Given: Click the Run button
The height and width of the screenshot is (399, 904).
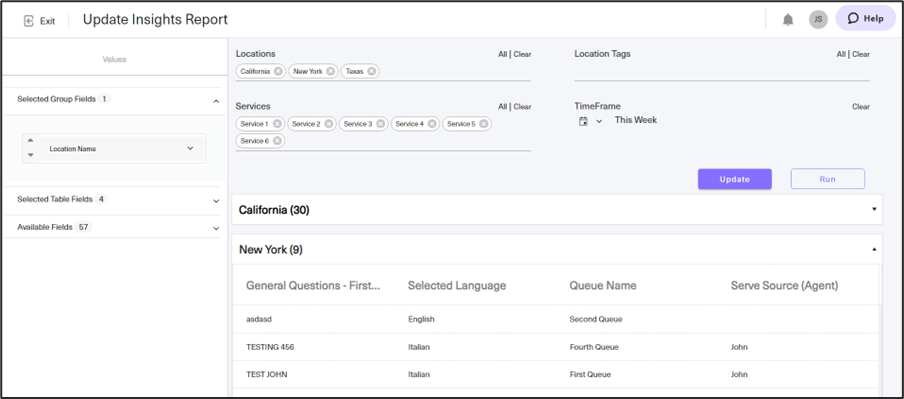Looking at the screenshot, I should [827, 179].
